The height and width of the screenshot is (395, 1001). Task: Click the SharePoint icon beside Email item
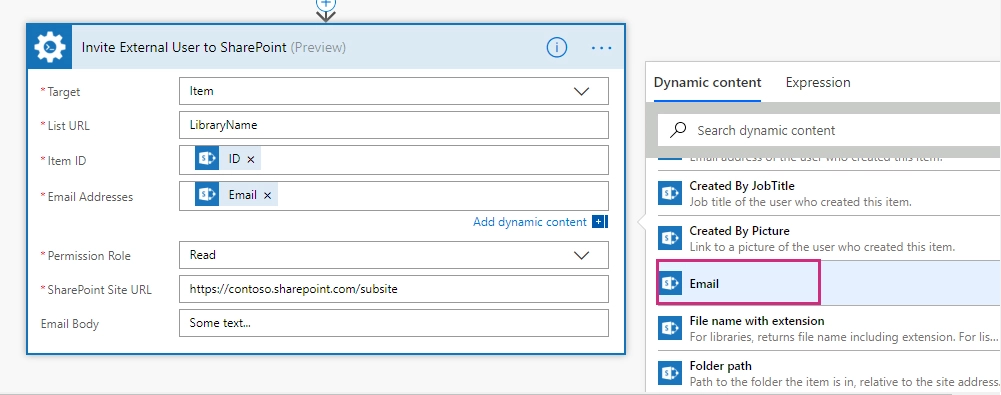(670, 283)
